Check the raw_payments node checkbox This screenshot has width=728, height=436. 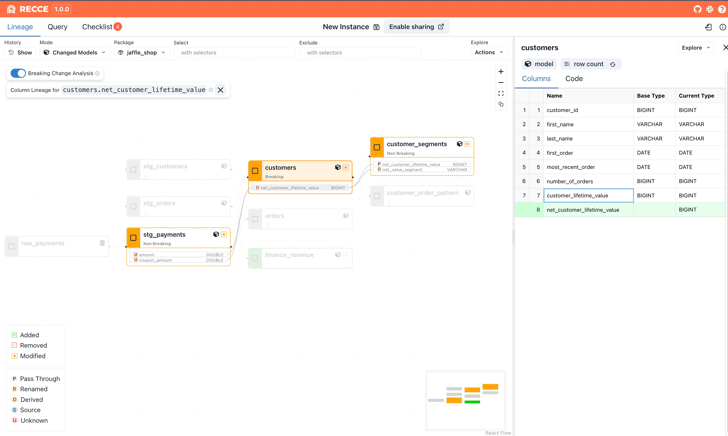[12, 247]
